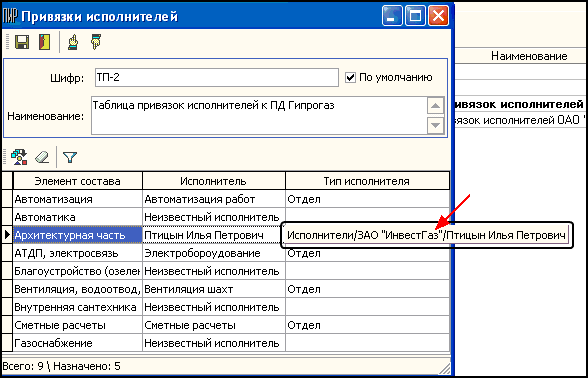Close the Привязки исполнителей window
This screenshot has width=588, height=378.
(x=438, y=16)
